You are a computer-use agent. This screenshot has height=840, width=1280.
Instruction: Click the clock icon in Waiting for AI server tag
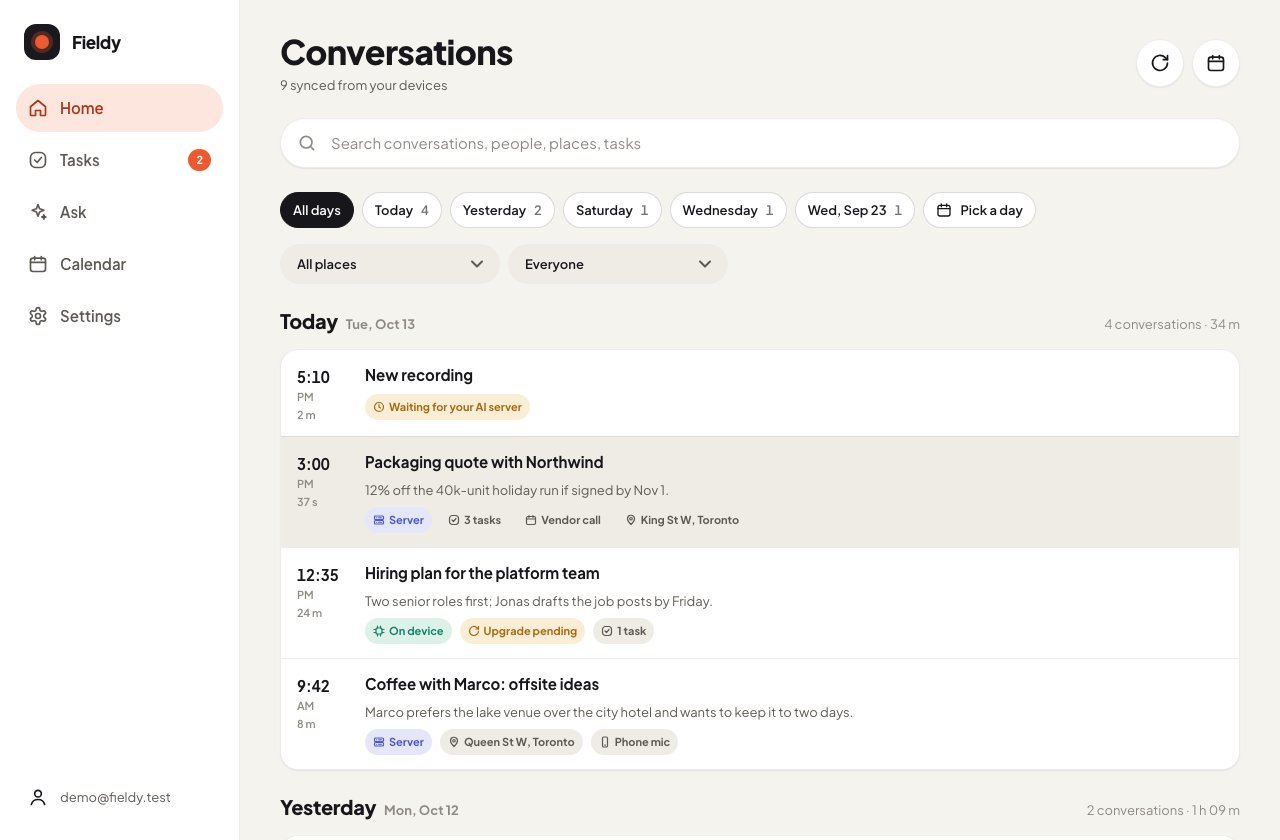[379, 407]
